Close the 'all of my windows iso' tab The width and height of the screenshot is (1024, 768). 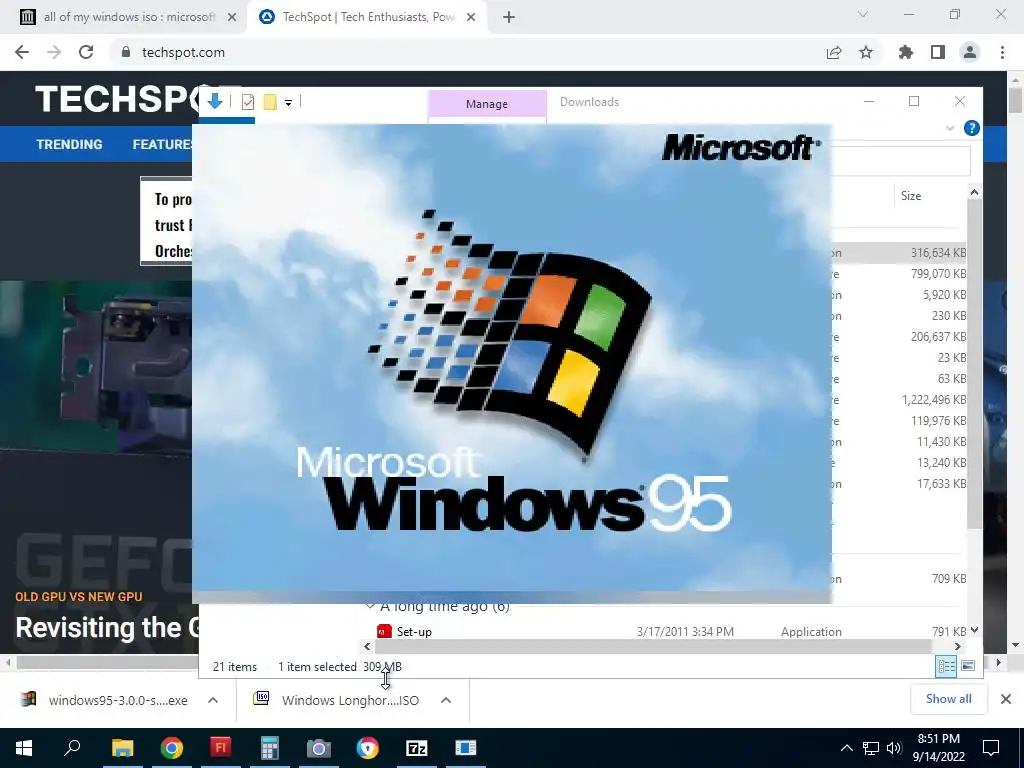232,17
